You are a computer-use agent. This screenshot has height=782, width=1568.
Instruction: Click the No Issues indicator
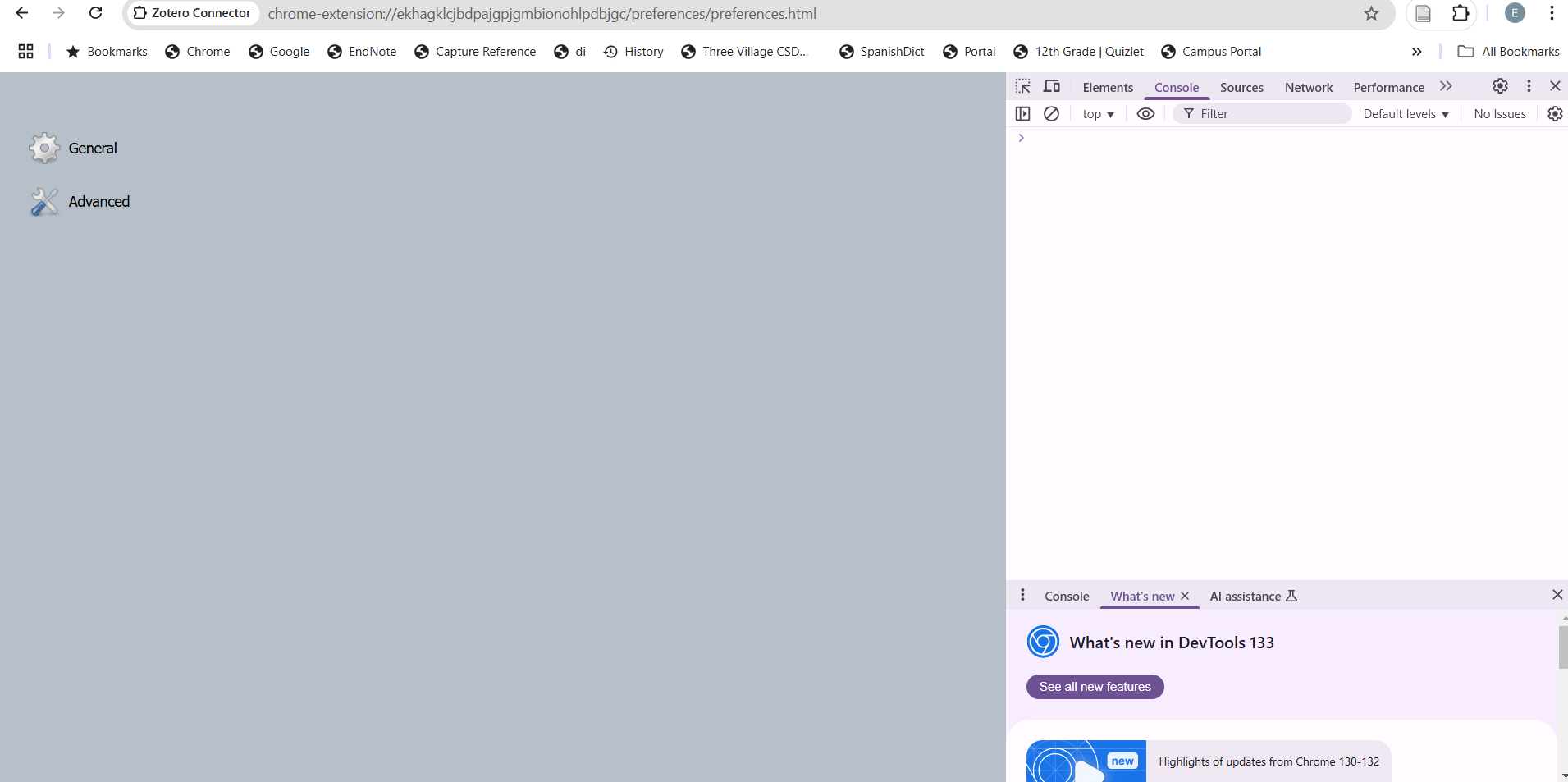tap(1499, 114)
